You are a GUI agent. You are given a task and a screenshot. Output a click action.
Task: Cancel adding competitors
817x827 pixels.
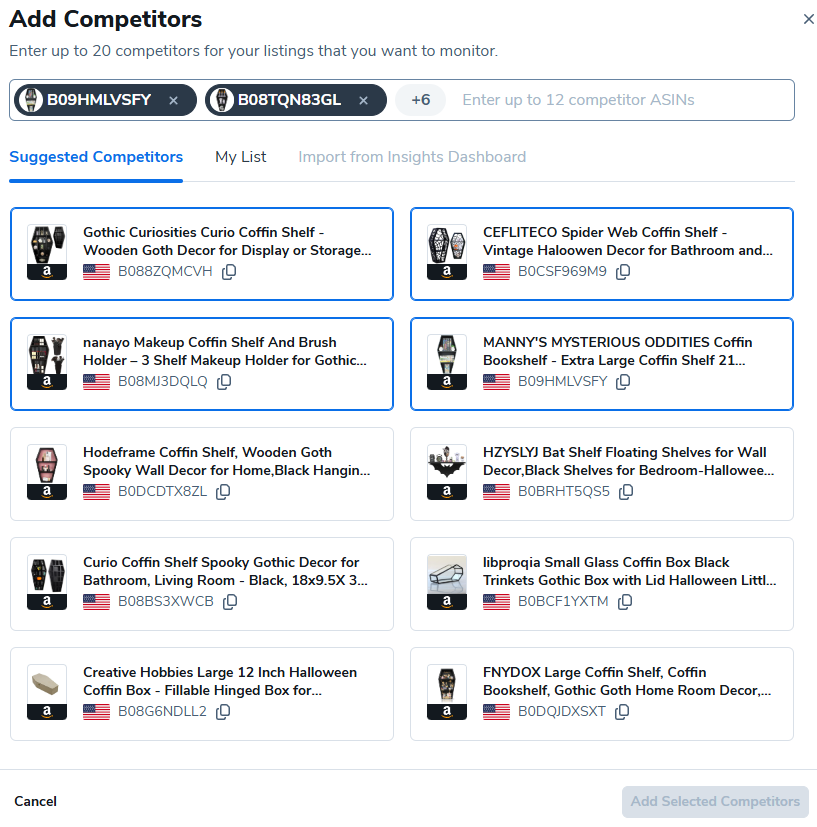pyautogui.click(x=35, y=801)
